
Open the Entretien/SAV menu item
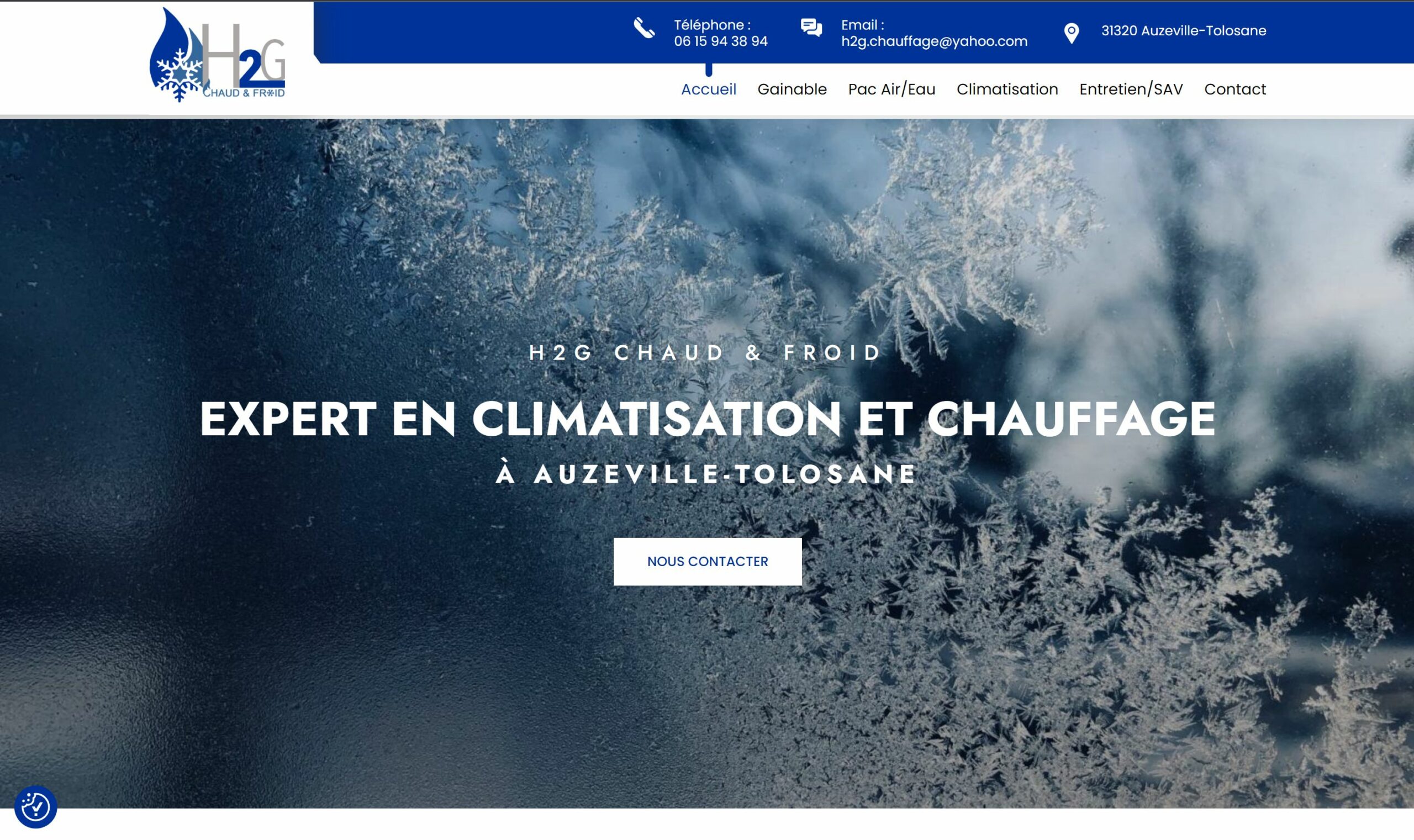click(x=1131, y=89)
